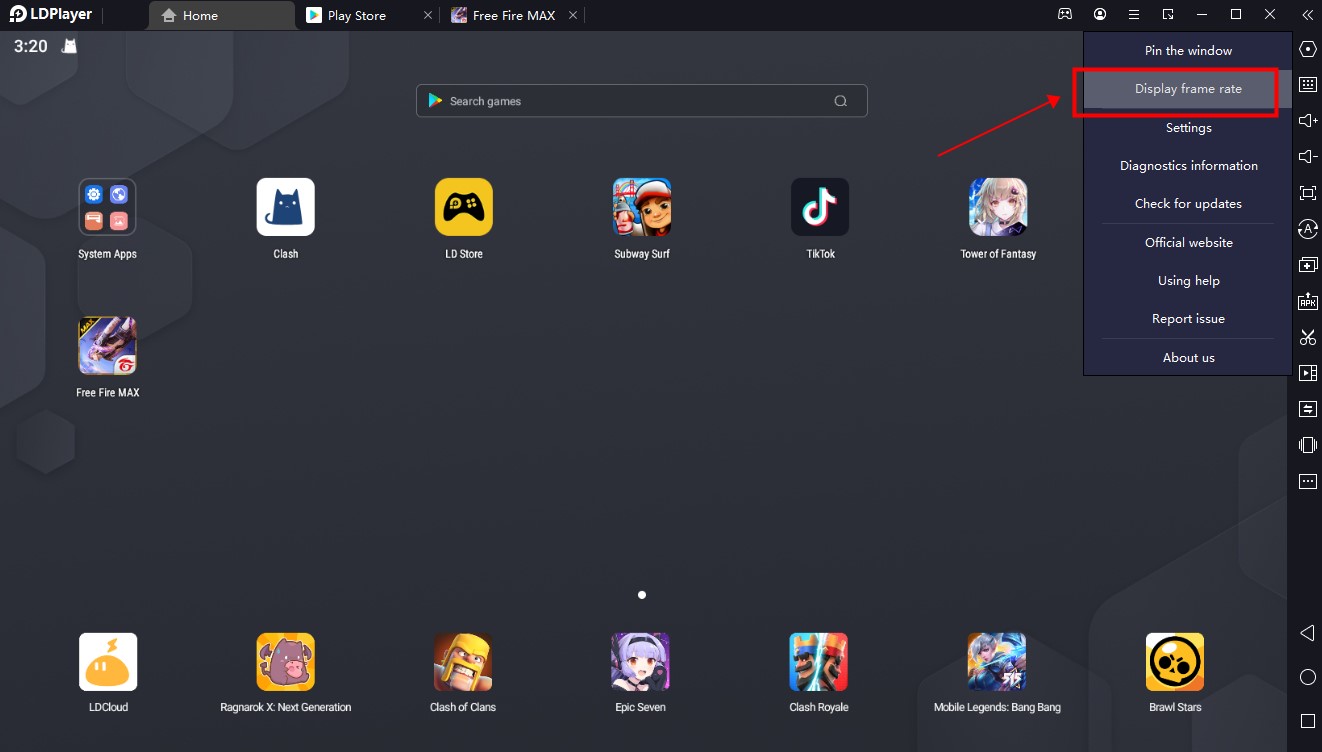Take screenshot with scissors icon

(1307, 337)
